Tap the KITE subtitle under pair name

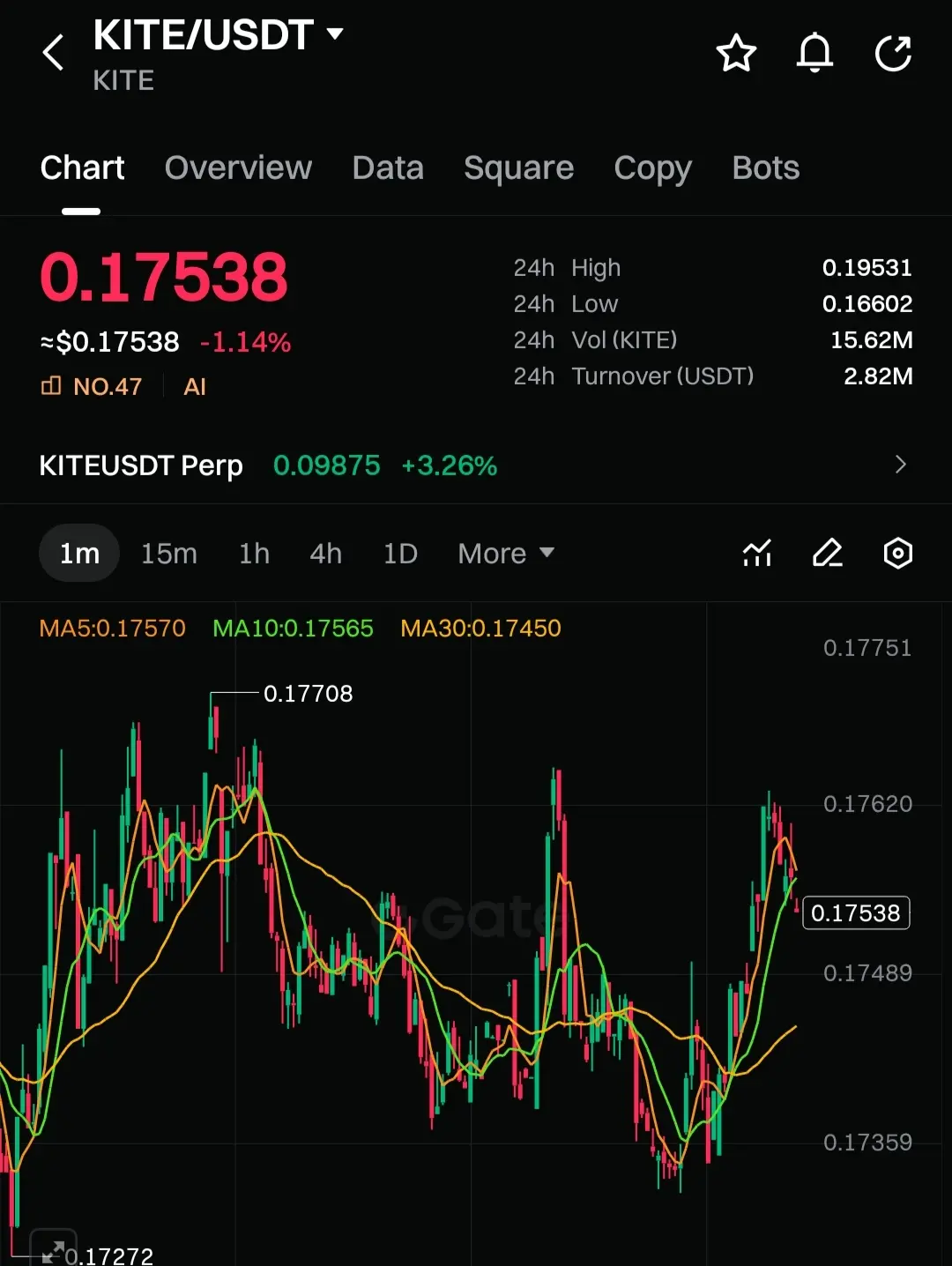point(123,80)
